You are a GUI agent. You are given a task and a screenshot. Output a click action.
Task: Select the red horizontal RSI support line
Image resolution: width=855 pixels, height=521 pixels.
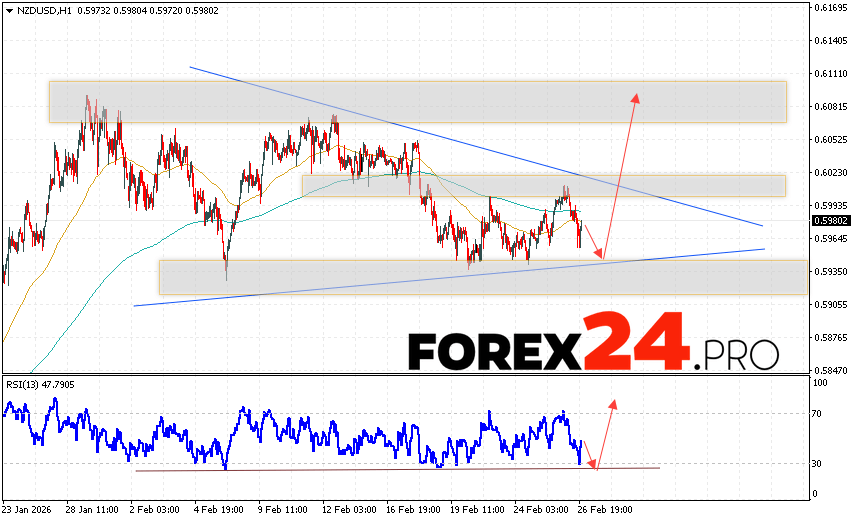point(400,469)
